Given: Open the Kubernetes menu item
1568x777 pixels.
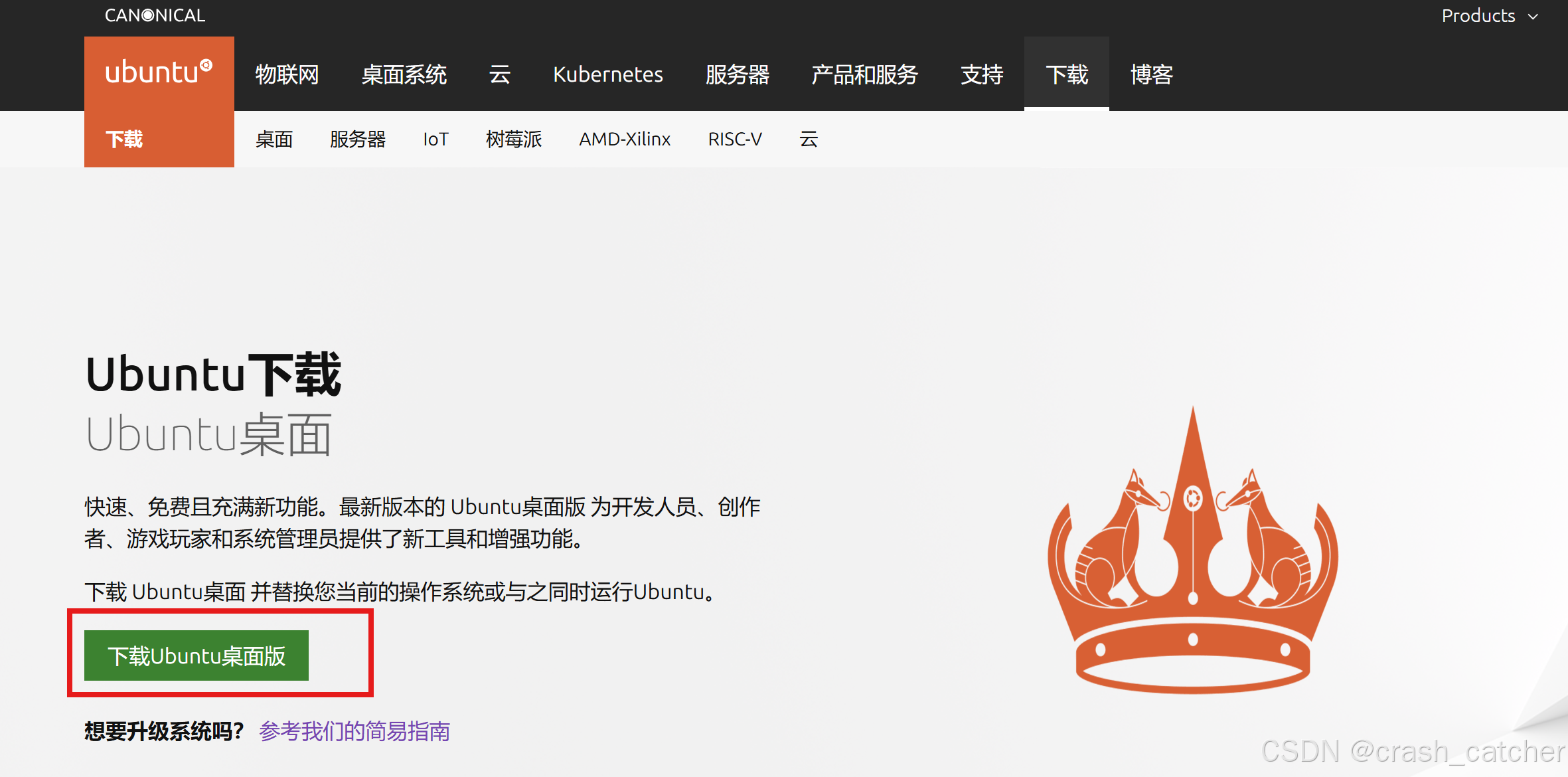Looking at the screenshot, I should point(608,74).
